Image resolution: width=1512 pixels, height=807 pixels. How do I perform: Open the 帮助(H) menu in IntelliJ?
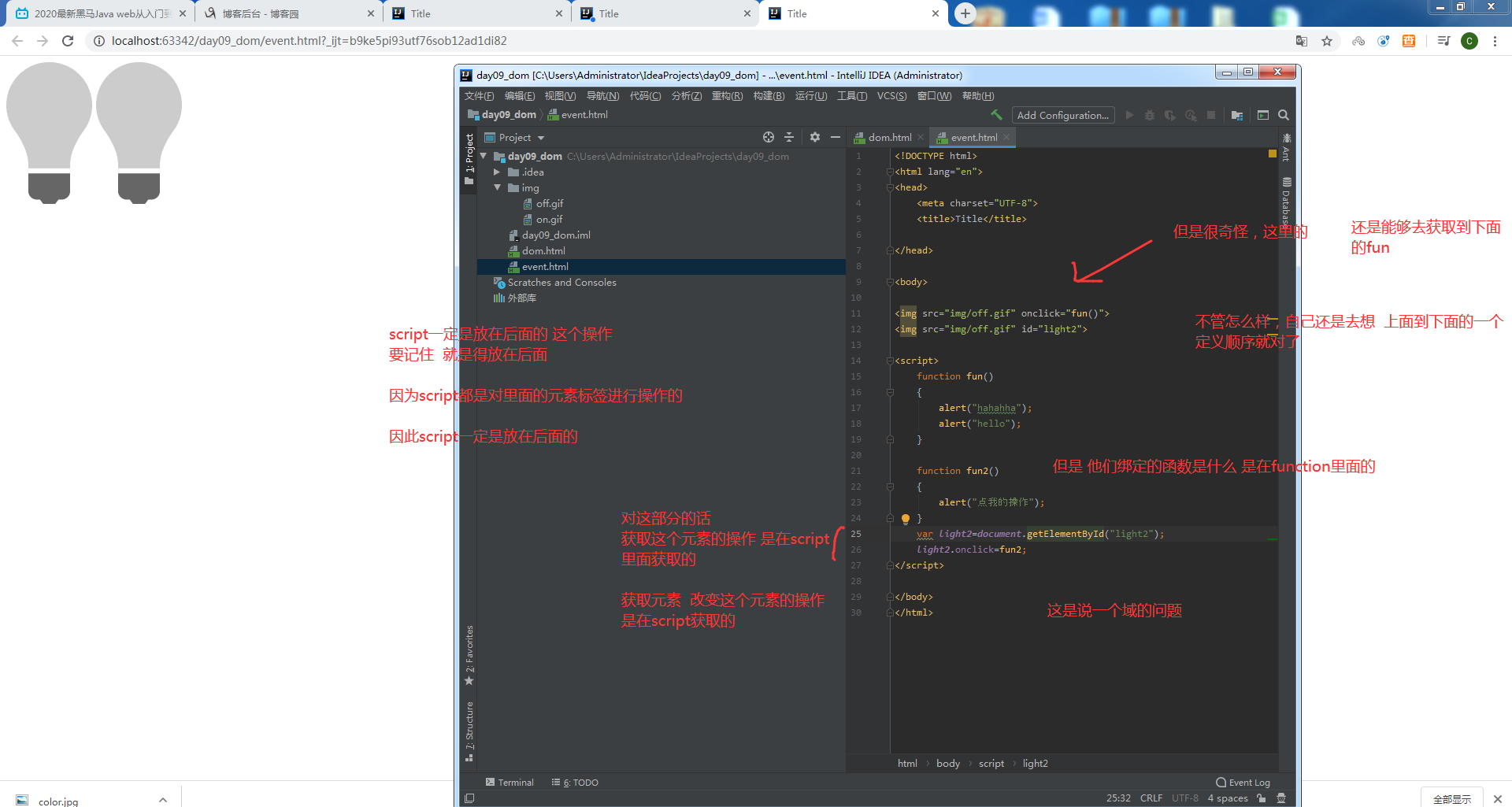click(978, 96)
